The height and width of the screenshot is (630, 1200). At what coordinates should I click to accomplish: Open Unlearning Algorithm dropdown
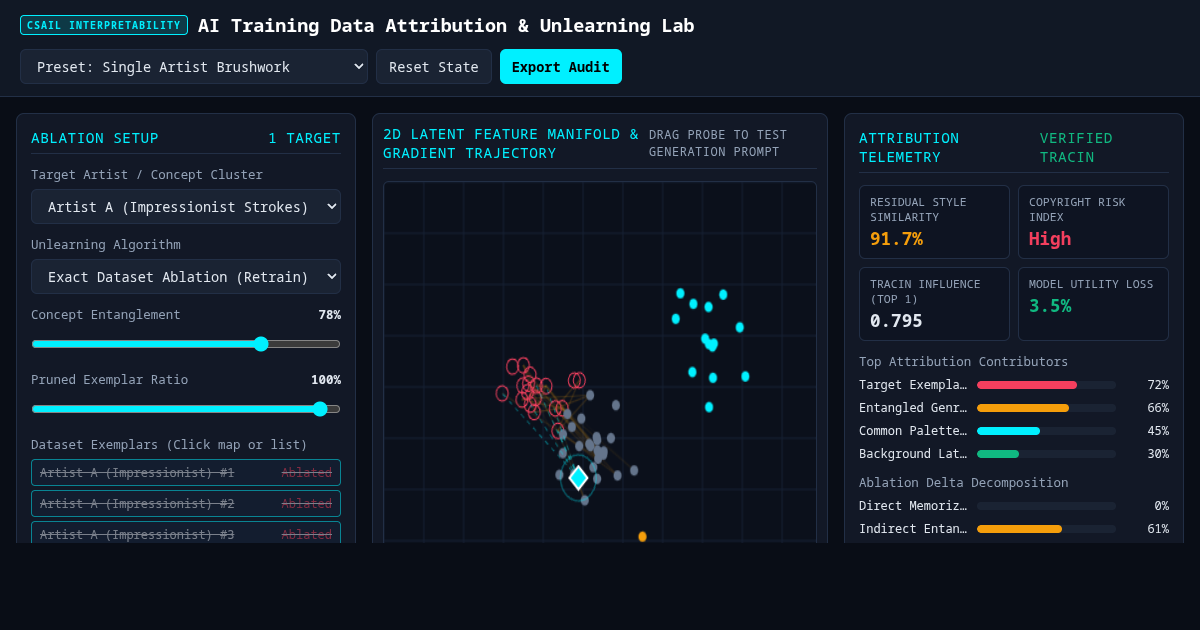click(186, 277)
